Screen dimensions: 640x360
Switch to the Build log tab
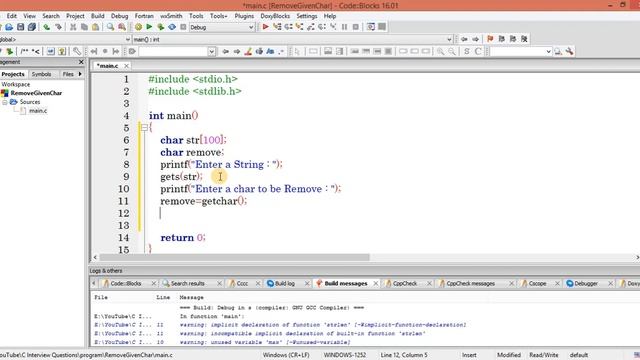284,283
